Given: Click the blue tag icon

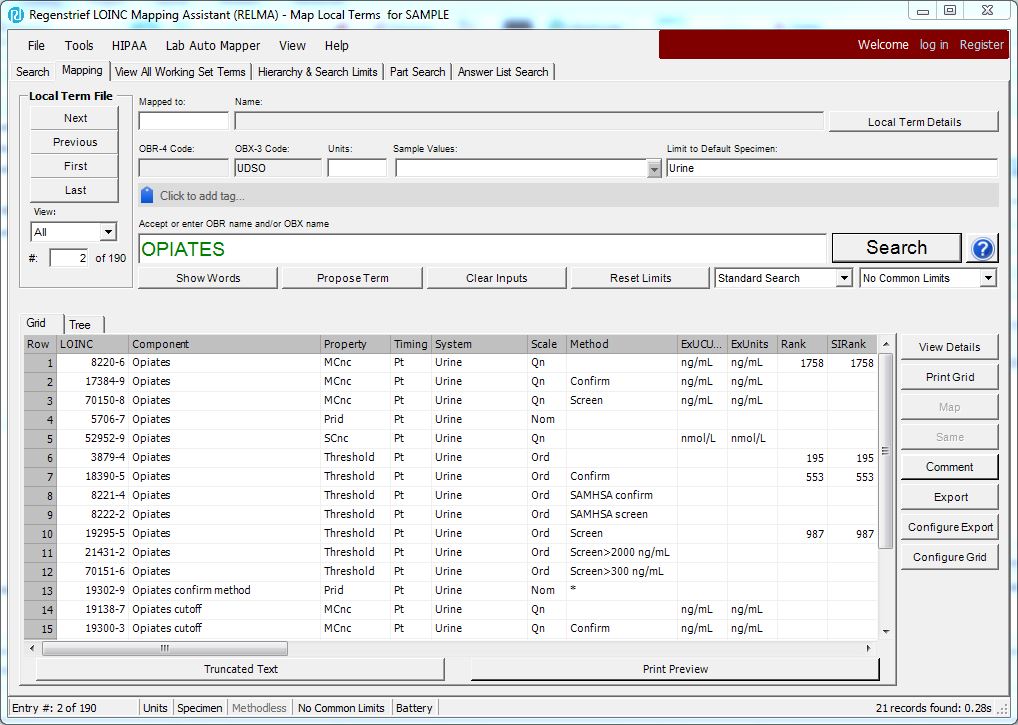Looking at the screenshot, I should coord(147,195).
